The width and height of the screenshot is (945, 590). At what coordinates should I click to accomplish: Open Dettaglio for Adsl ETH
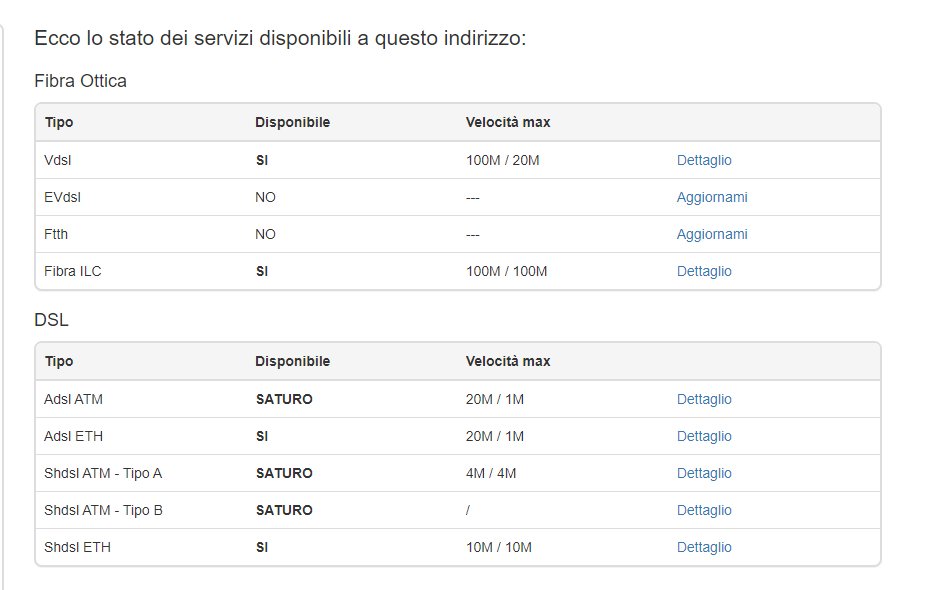tap(704, 436)
